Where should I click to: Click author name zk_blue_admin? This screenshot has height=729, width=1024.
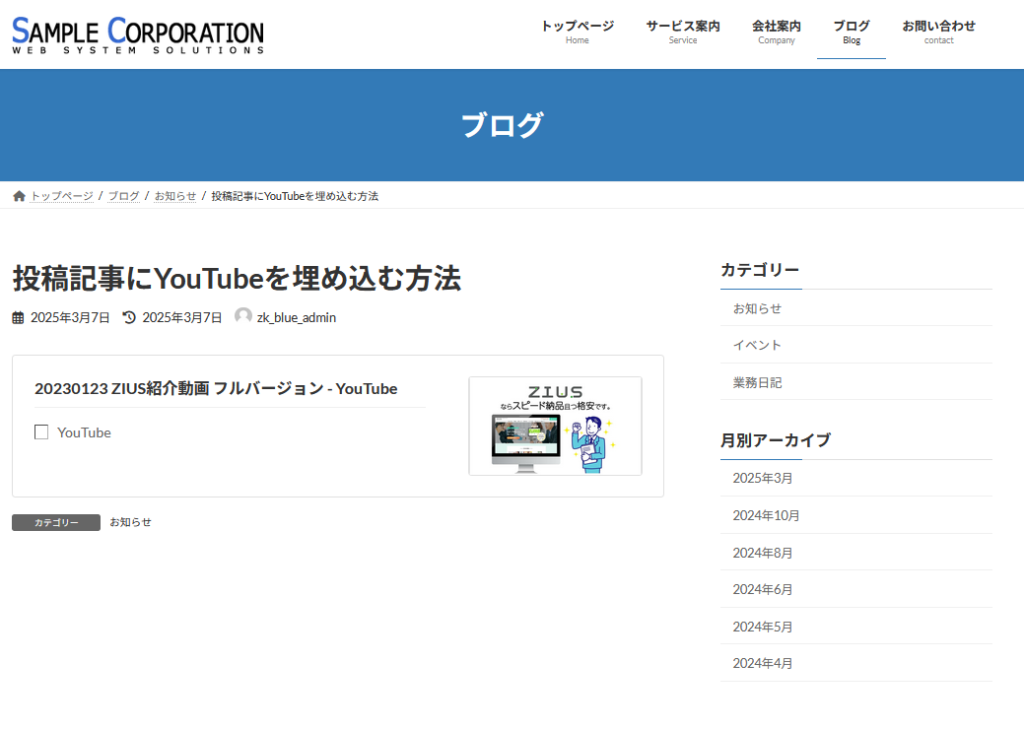(296, 317)
